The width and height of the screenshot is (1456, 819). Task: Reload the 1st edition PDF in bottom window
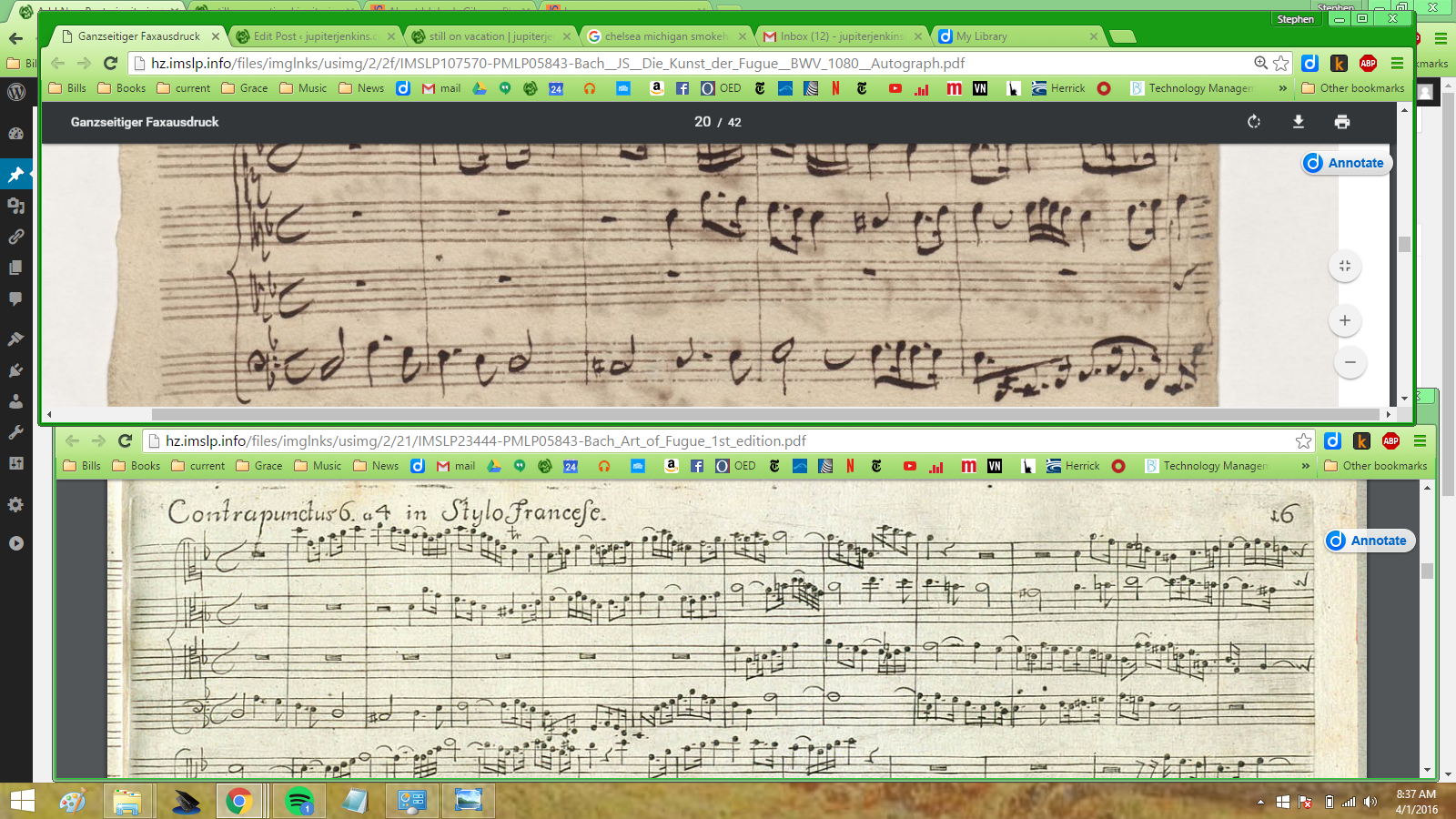(x=126, y=440)
